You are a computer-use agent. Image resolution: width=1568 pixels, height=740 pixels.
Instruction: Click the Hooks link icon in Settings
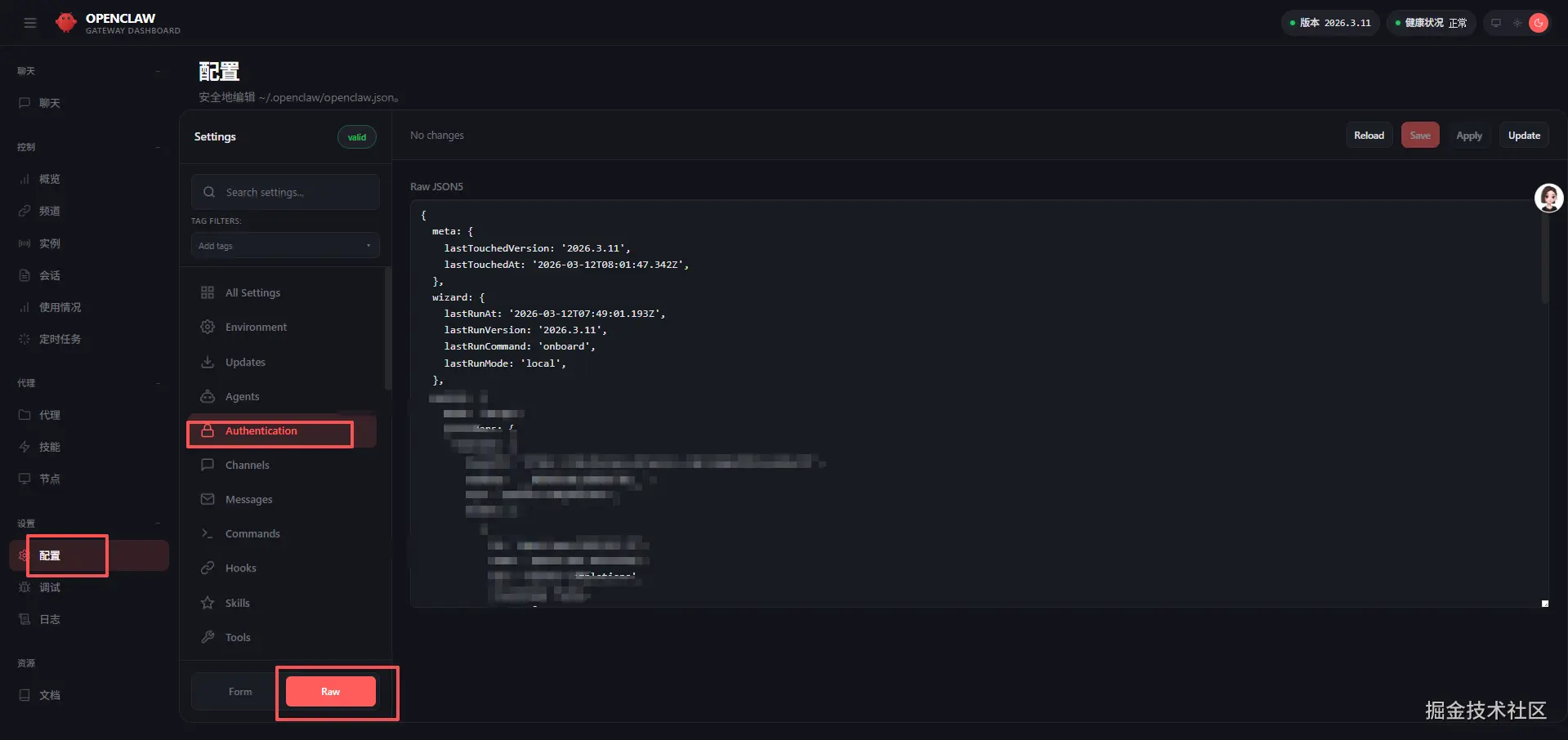[208, 568]
